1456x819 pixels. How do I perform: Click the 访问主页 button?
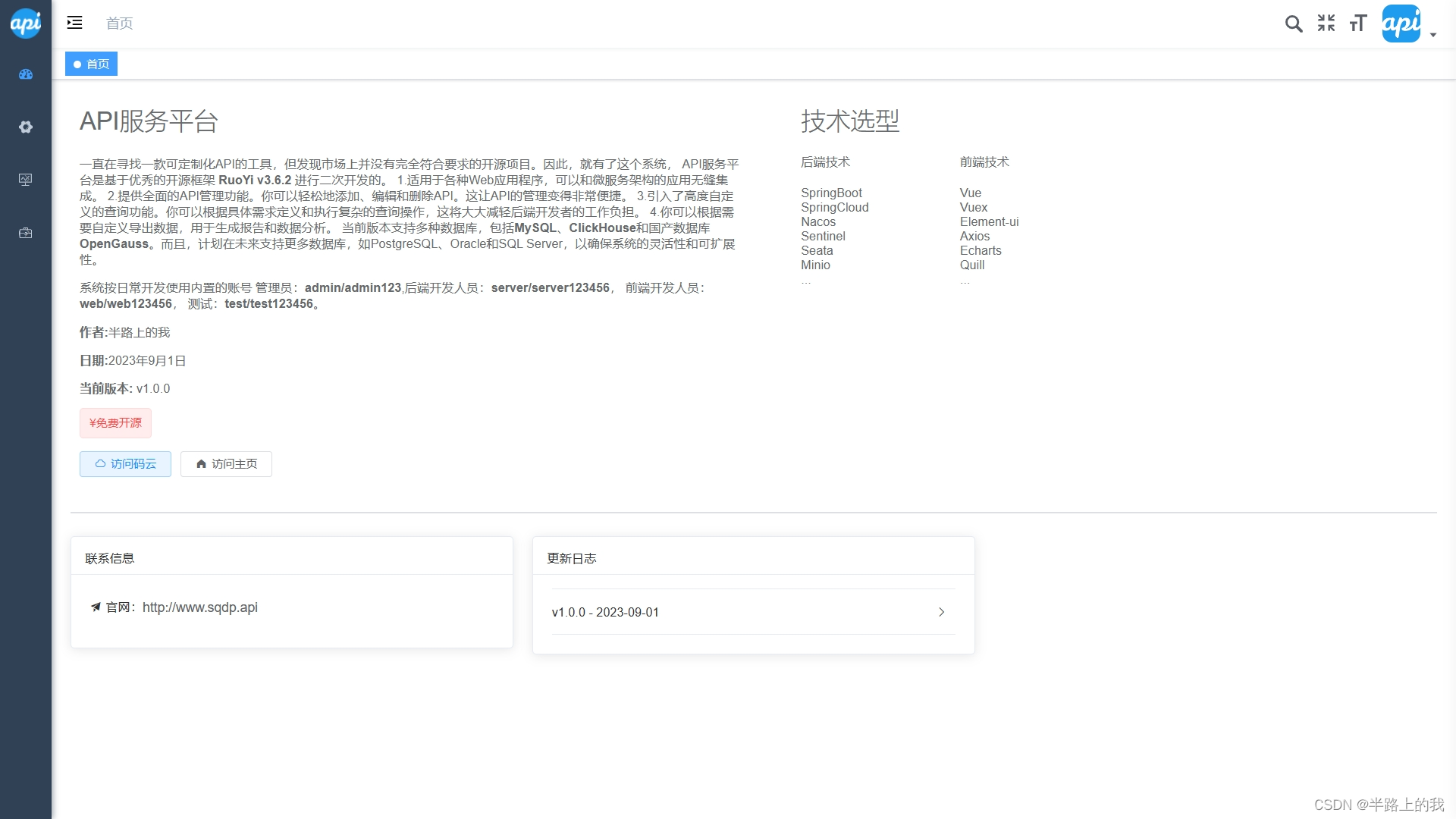pos(226,464)
